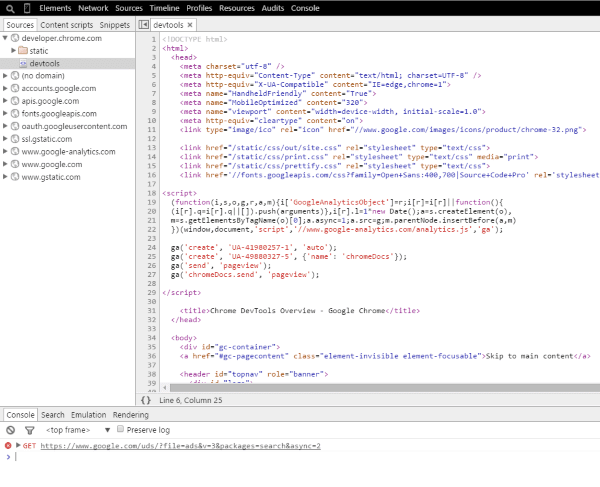600x487 pixels.
Task: Open the www.google.com/uds failed request link
Action: tap(181, 446)
